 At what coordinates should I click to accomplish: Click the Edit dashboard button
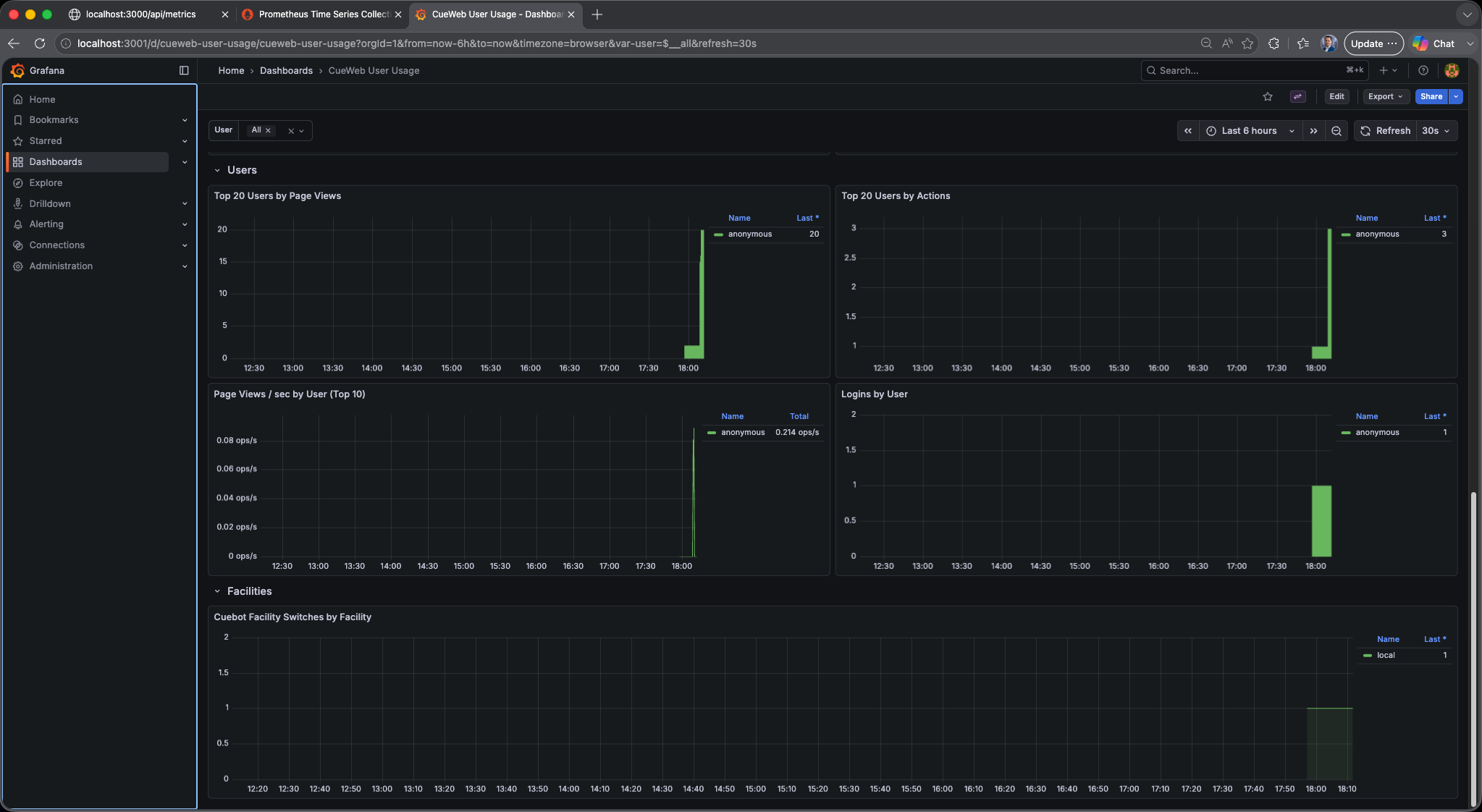click(x=1336, y=96)
